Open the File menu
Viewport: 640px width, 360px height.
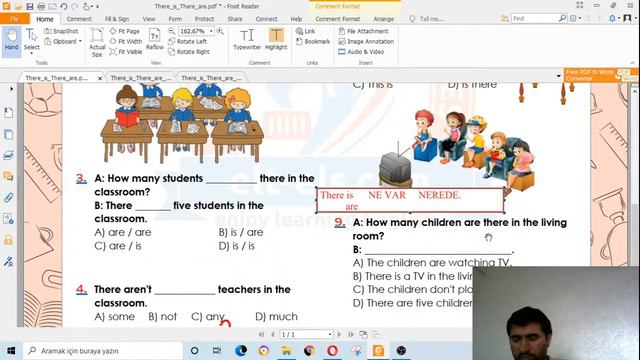14,19
